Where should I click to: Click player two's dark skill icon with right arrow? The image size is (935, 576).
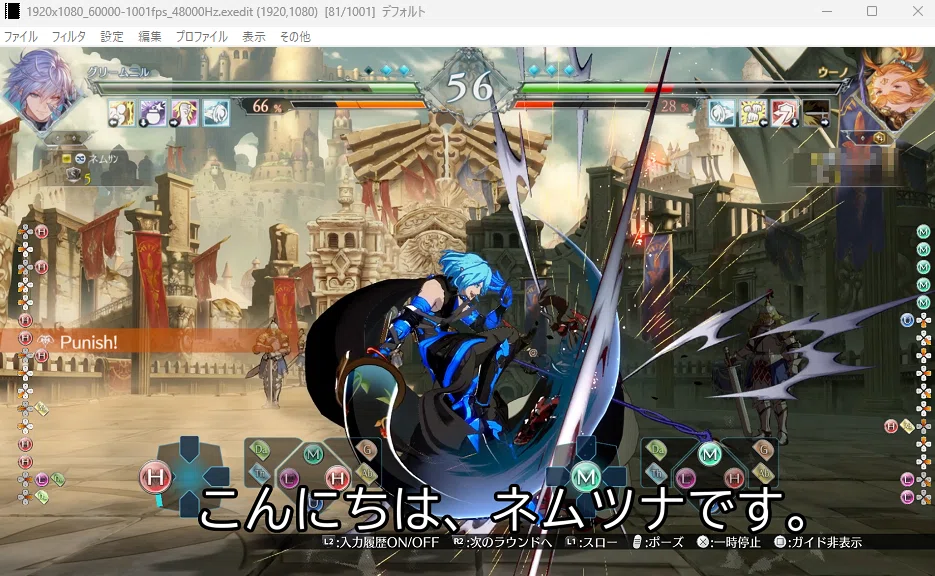[816, 113]
